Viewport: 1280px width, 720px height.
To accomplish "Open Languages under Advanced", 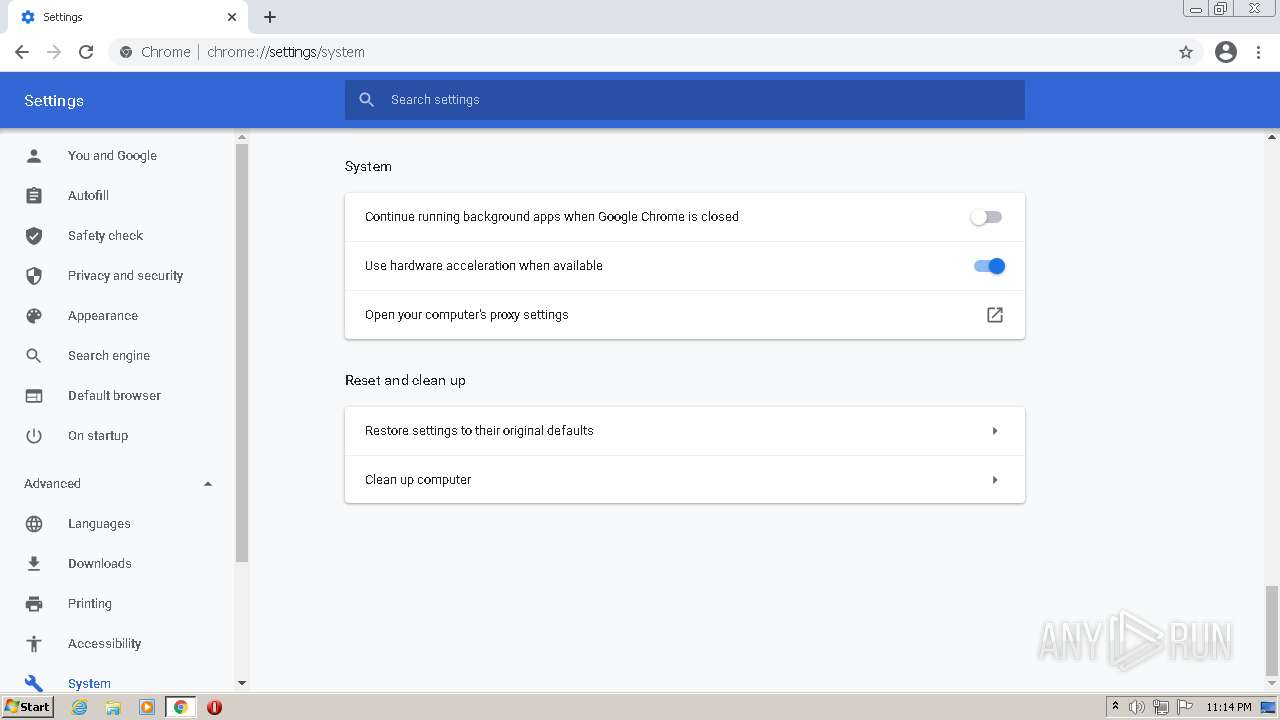I will click(x=99, y=524).
